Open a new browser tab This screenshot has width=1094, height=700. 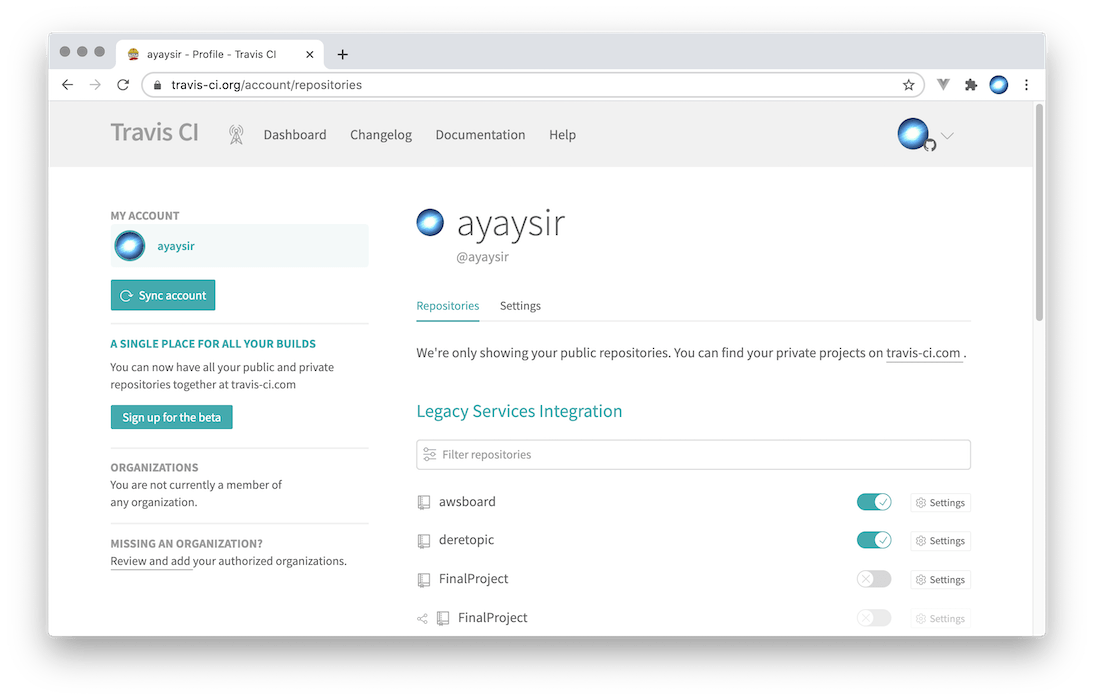click(x=343, y=54)
